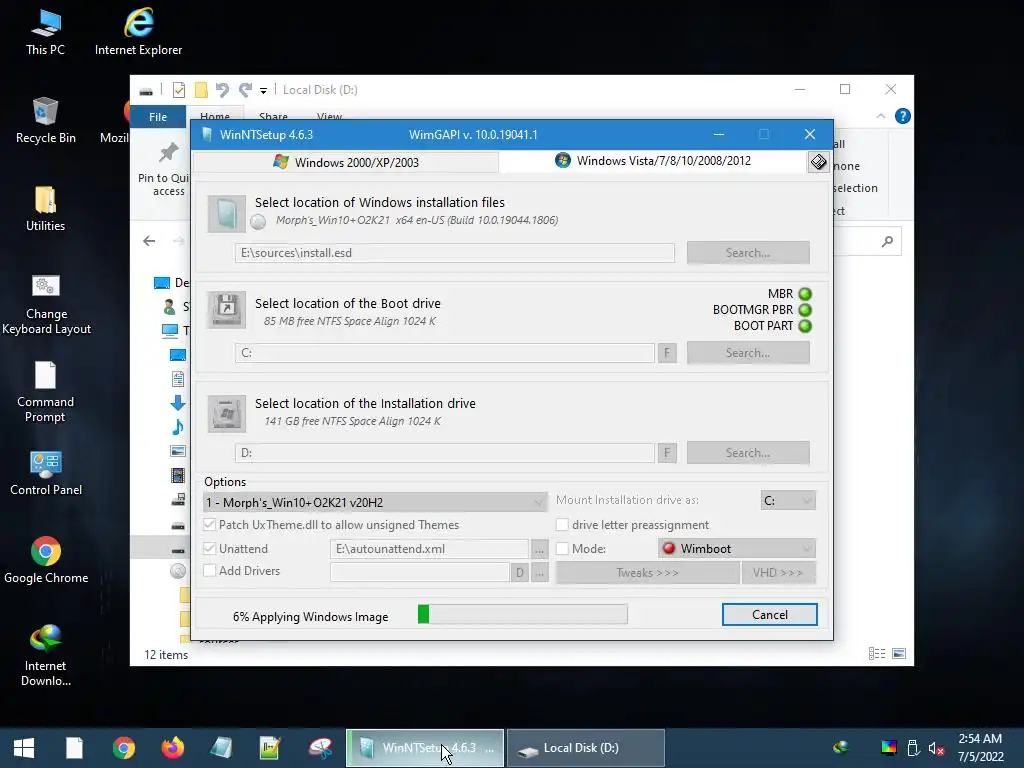Click Search button for Installation drive
Image resolution: width=1024 pixels, height=768 pixels.
(x=748, y=453)
